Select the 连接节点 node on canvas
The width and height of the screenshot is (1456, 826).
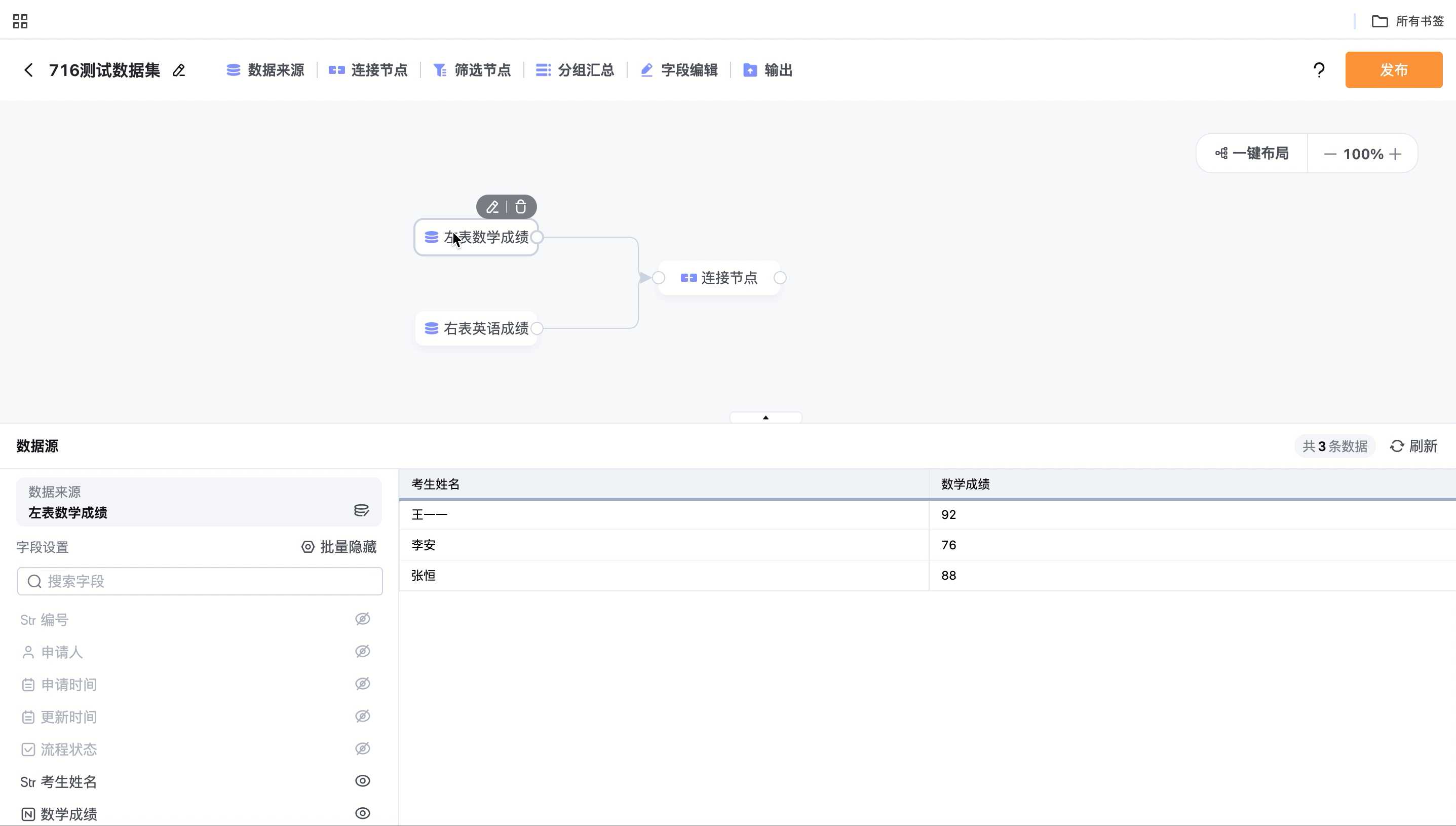719,278
